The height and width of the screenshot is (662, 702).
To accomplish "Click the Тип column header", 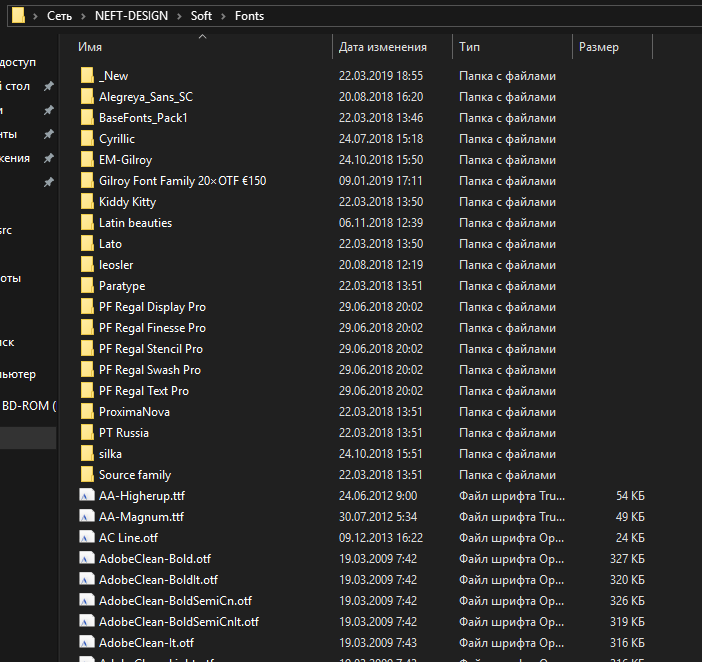I will [x=469, y=47].
